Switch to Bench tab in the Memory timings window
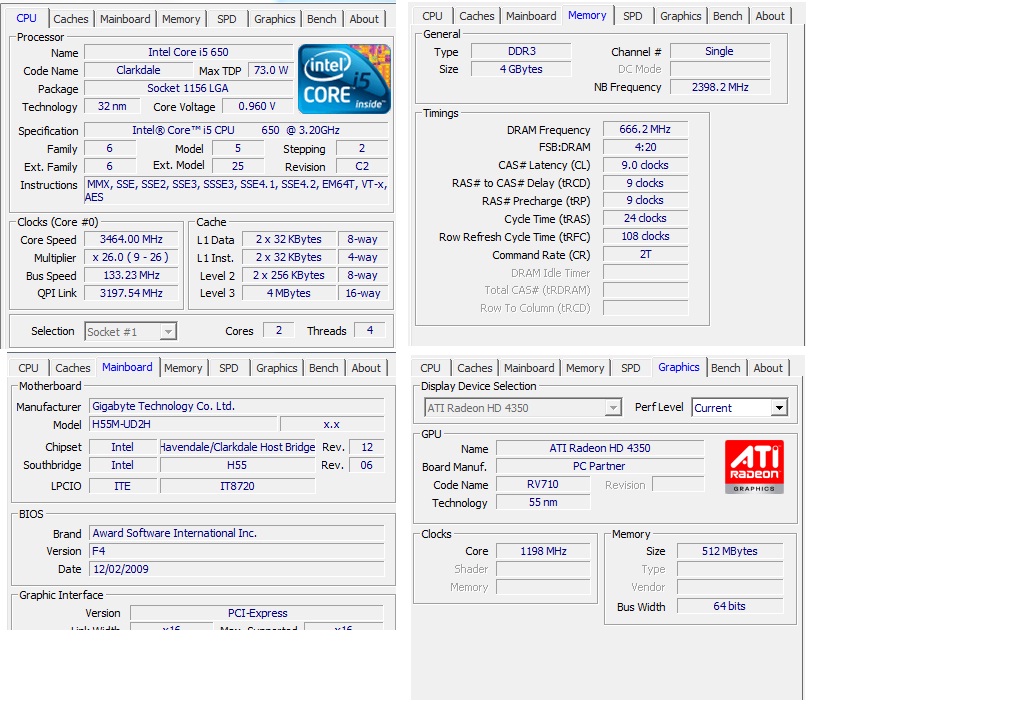Viewport: 1032px width, 708px height. 727,16
